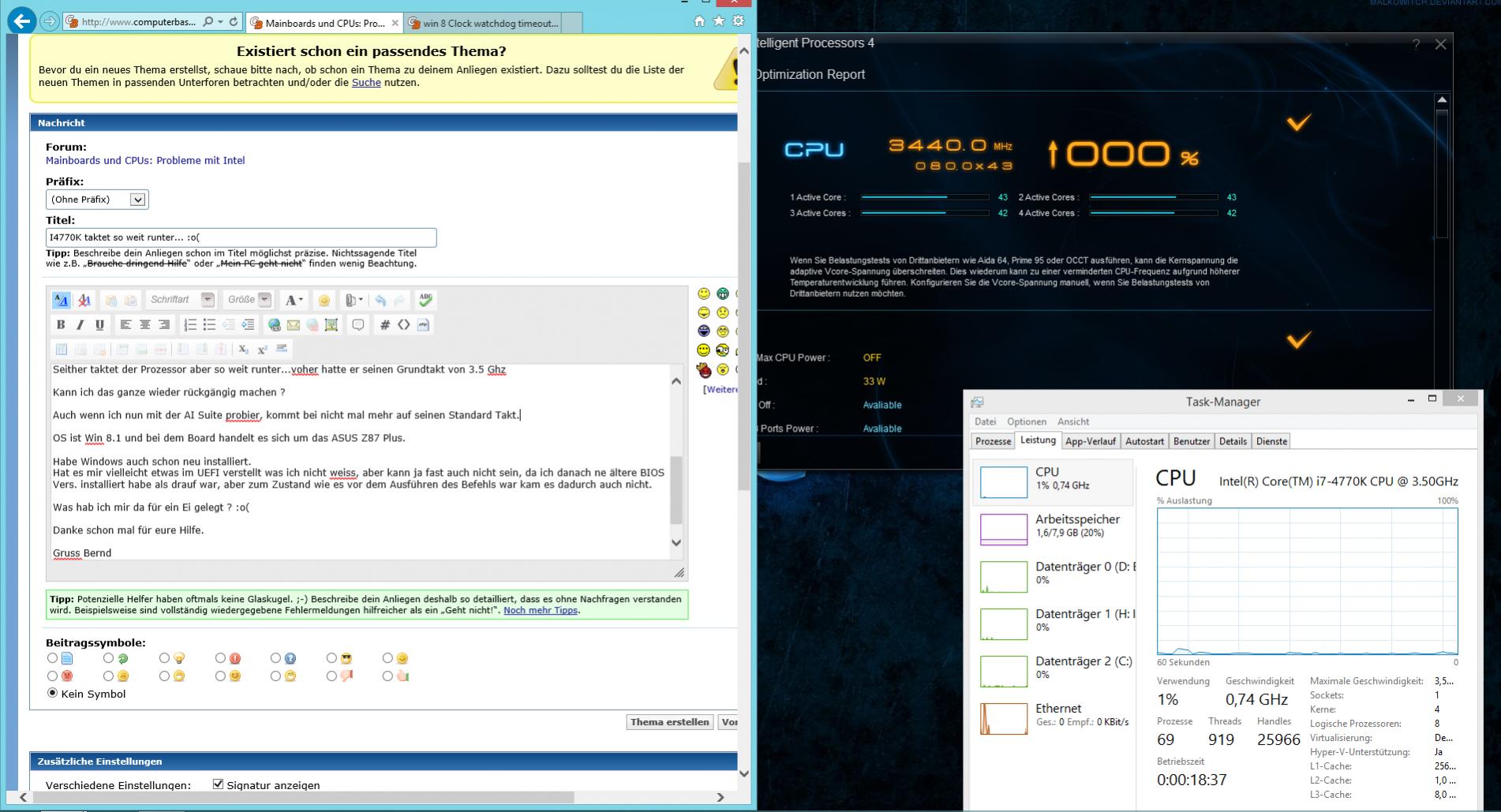The image size is (1501, 812).
Task: Switch to the Autostart tab in Task-Manager
Action: pos(1144,441)
